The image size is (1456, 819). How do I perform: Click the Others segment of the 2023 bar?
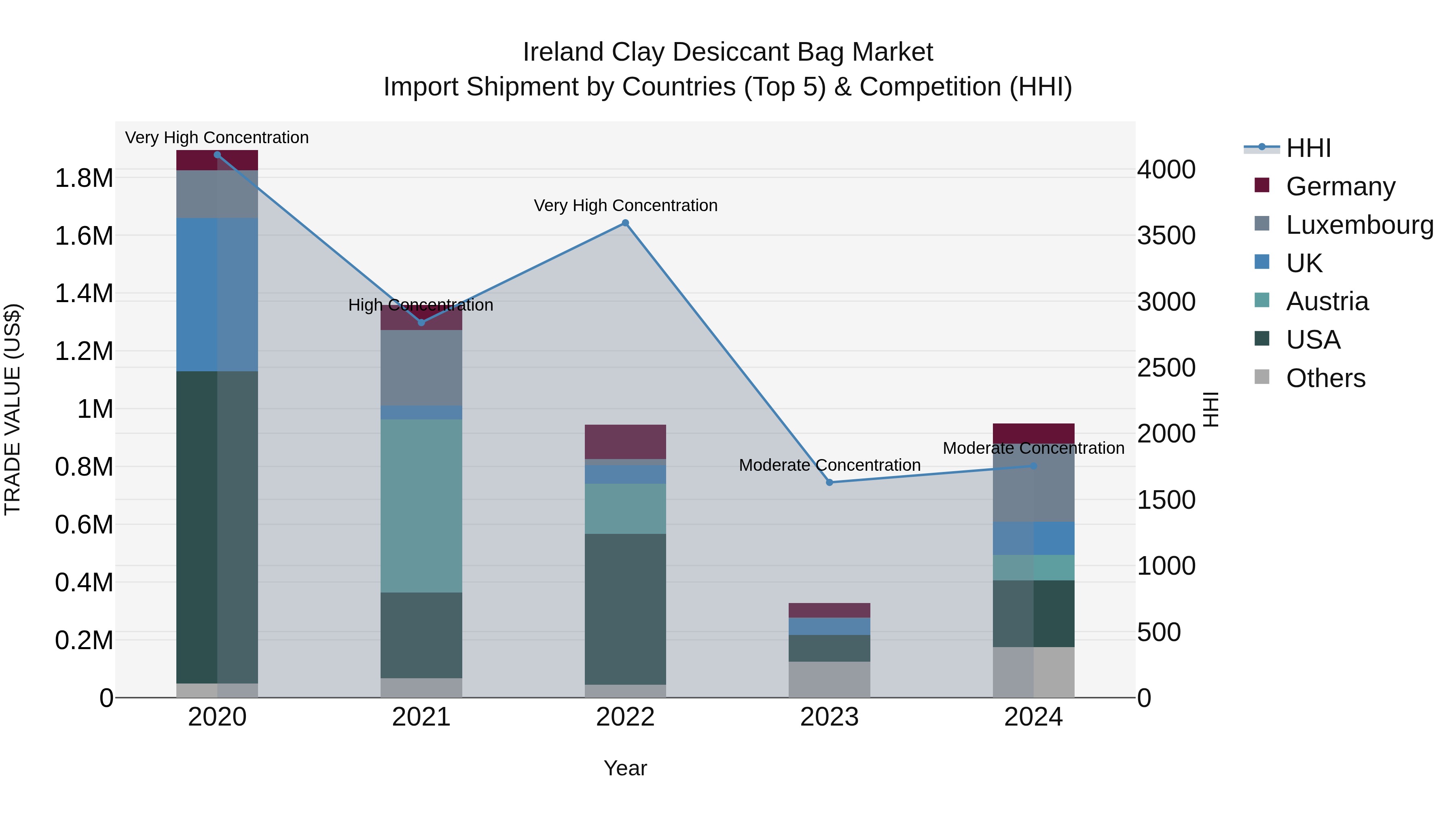pos(830,680)
